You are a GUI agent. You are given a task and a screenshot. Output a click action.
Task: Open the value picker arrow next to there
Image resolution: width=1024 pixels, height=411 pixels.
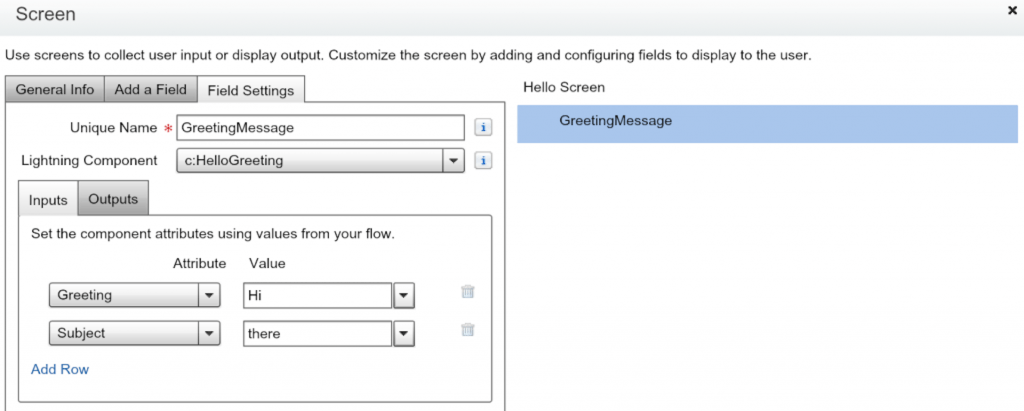[x=403, y=334]
